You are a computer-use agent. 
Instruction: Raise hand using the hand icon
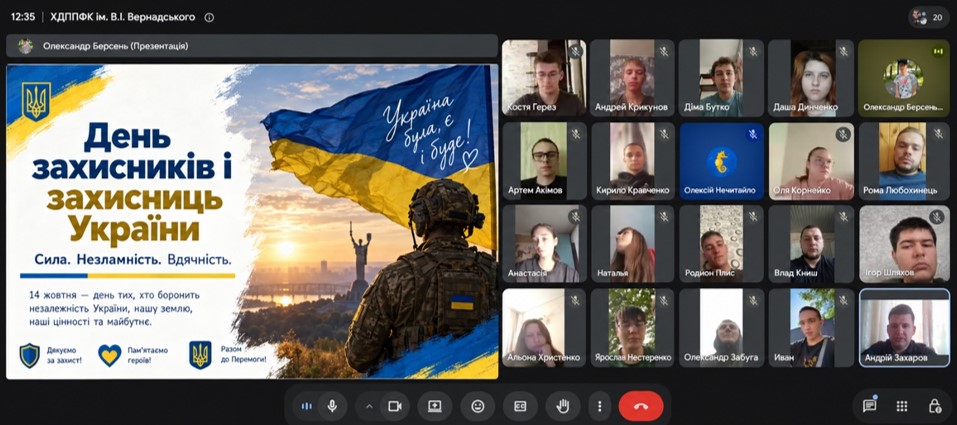point(562,407)
